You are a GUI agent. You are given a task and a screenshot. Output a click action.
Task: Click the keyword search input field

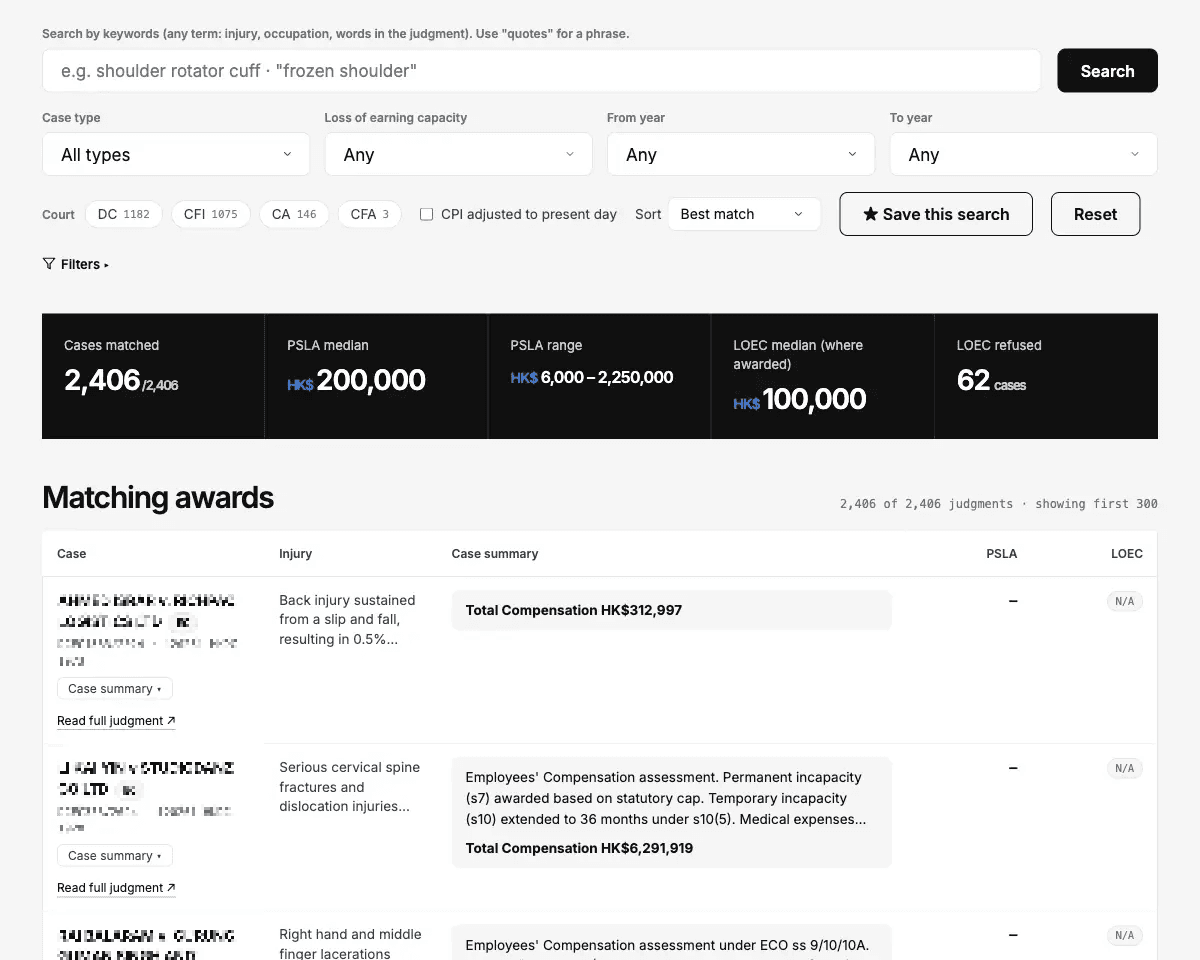[541, 71]
